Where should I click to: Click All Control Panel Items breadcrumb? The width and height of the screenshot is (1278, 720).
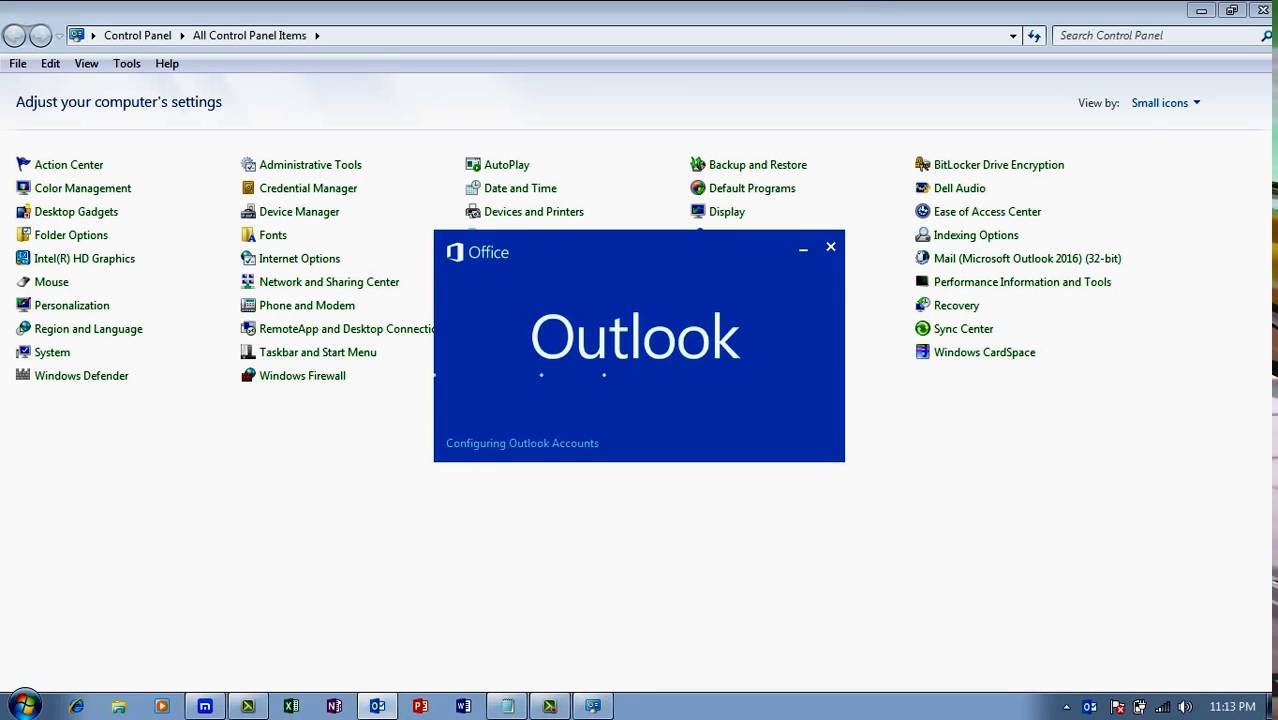click(x=250, y=35)
